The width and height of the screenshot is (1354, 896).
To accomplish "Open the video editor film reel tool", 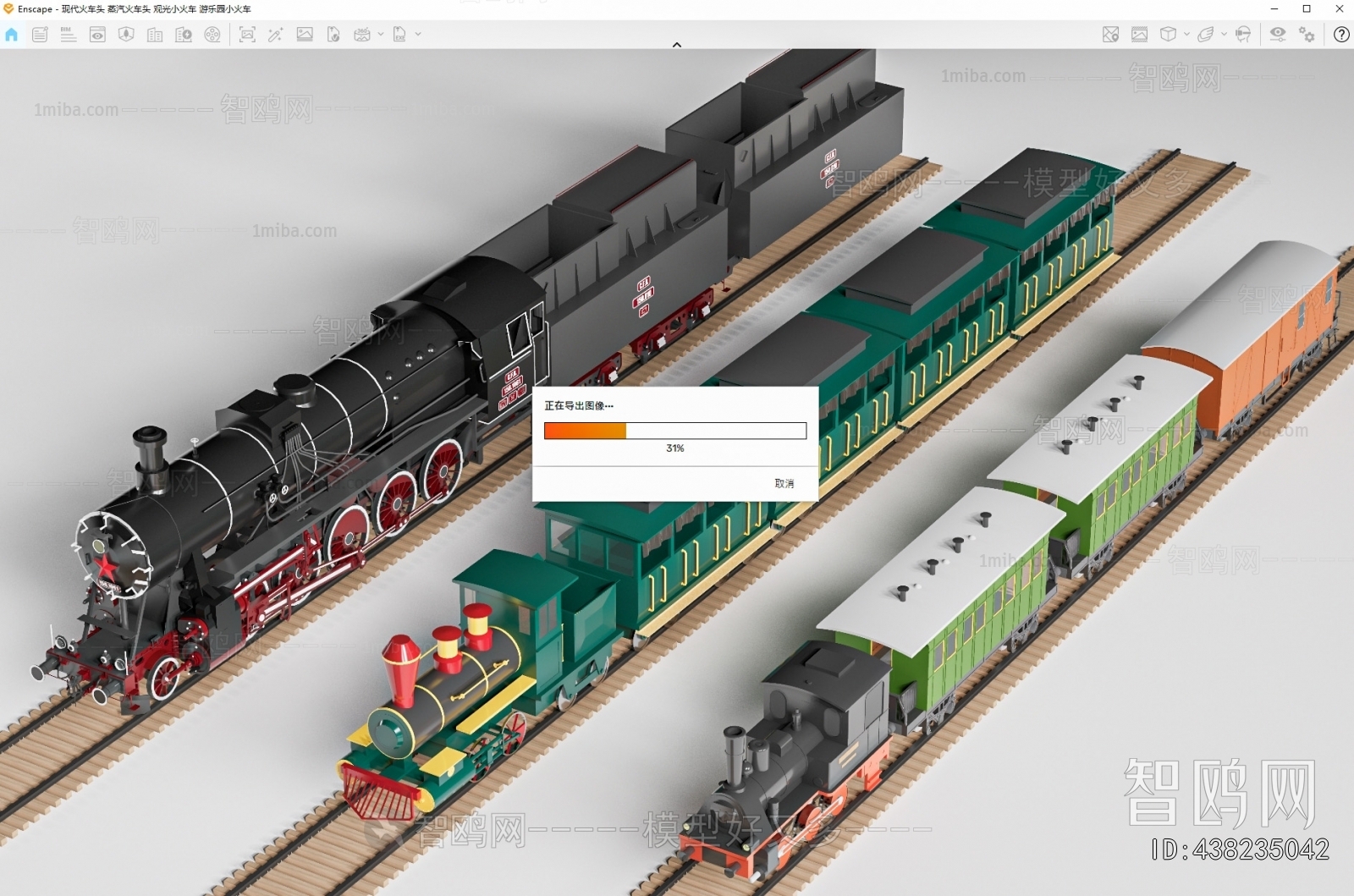I will pyautogui.click(x=212, y=35).
